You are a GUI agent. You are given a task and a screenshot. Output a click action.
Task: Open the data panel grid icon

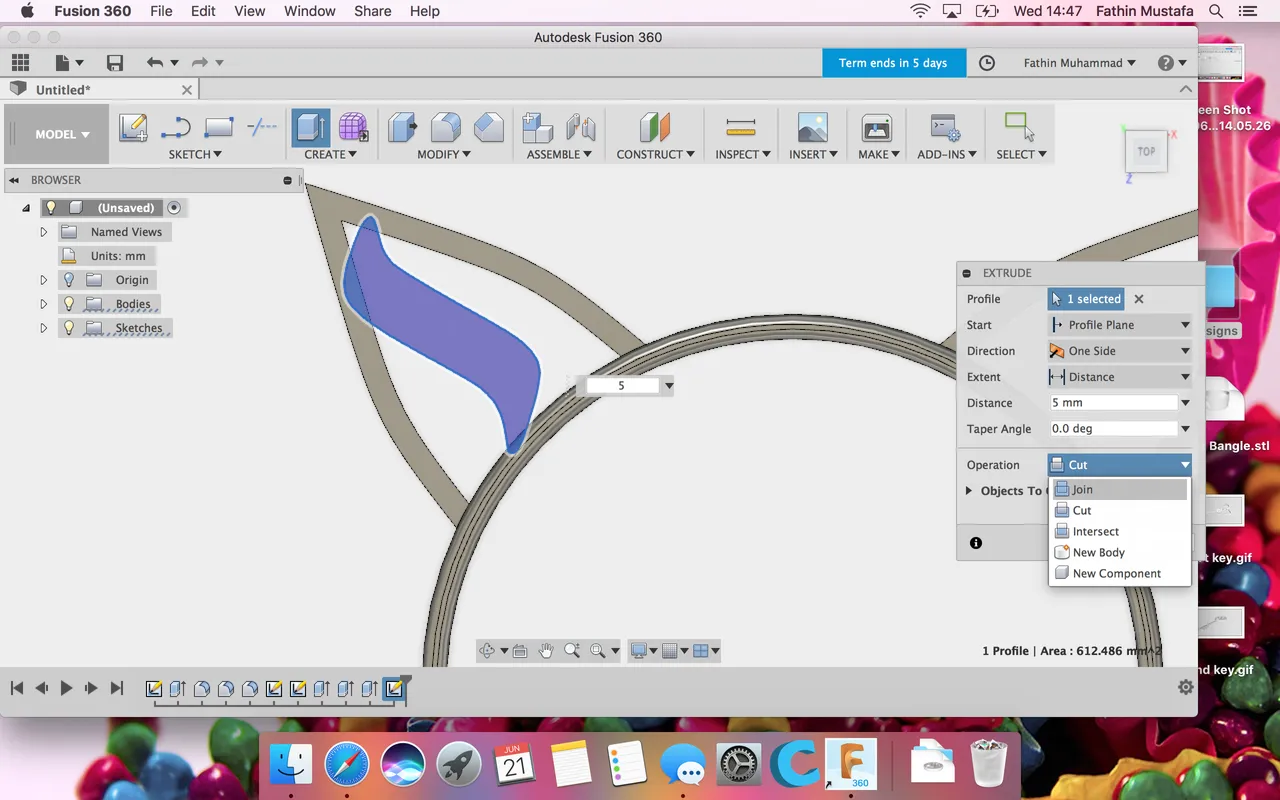click(x=20, y=63)
